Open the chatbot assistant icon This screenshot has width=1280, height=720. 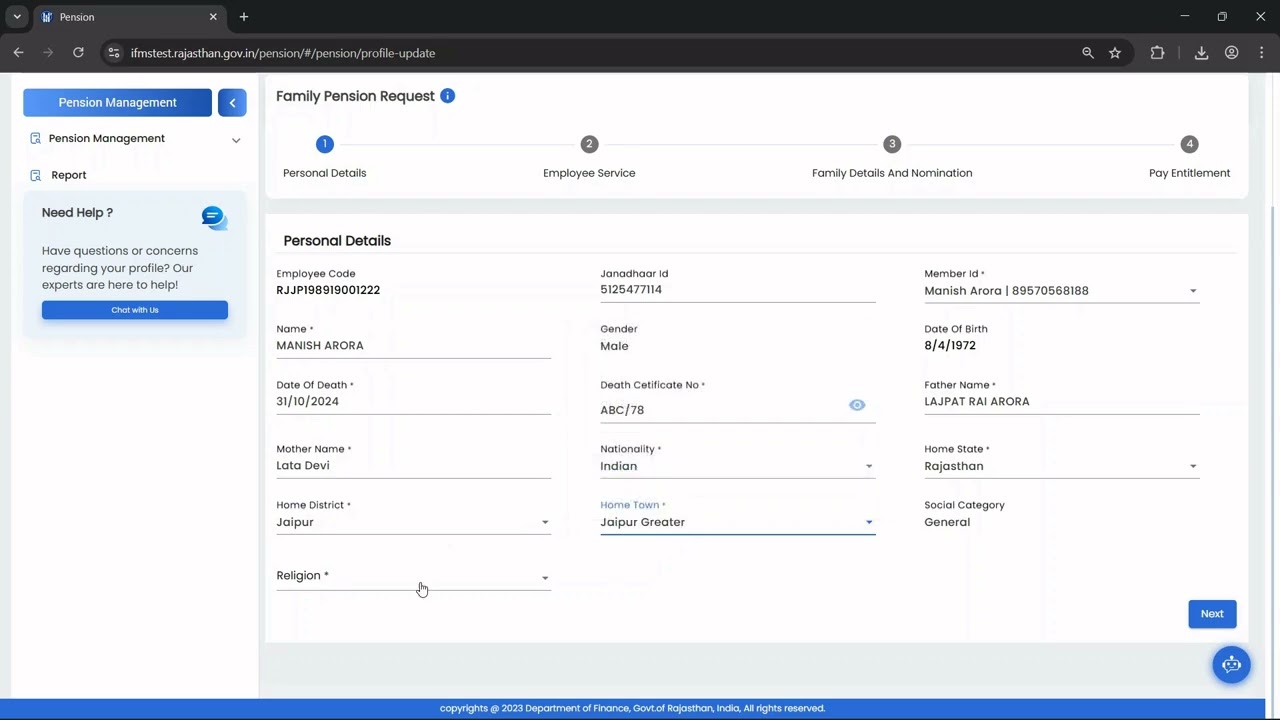point(1231,665)
